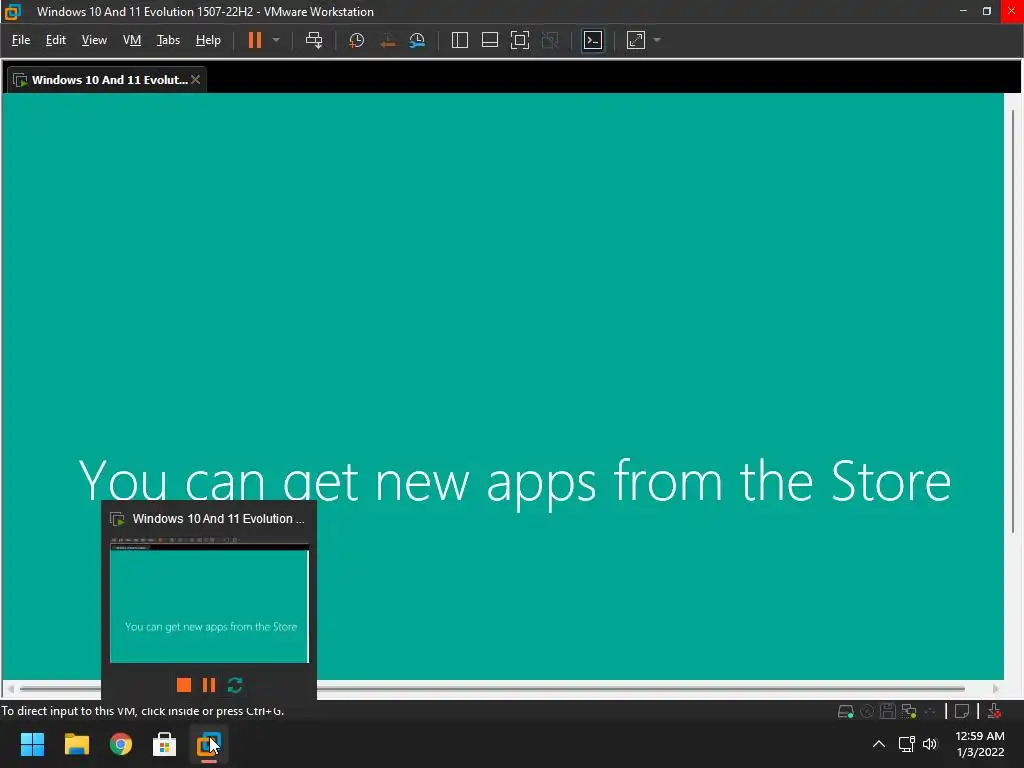Expand the stretch guest dropdown arrow
This screenshot has height=768, width=1024.
[x=657, y=40]
